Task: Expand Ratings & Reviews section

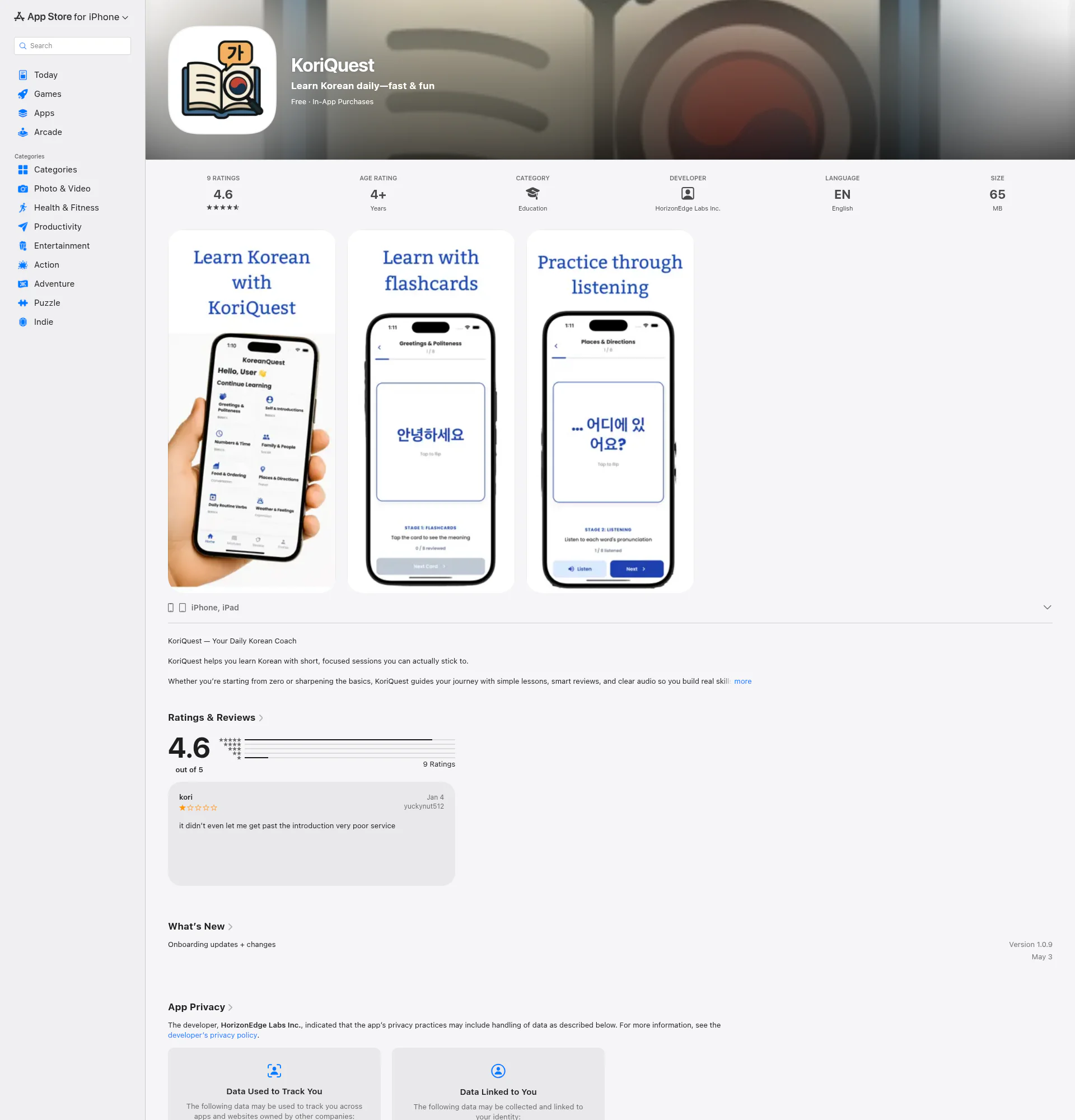Action: point(216,718)
